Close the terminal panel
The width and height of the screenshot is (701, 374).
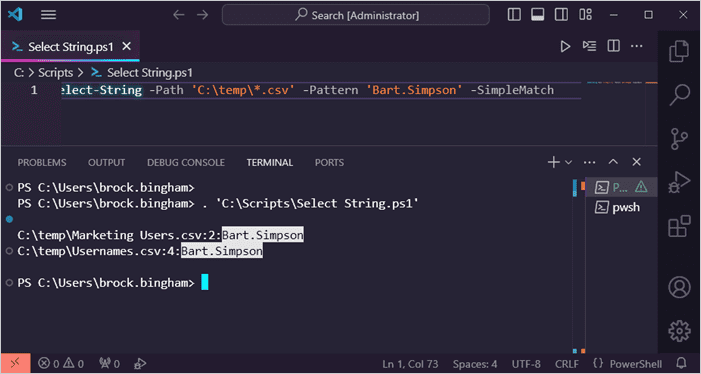637,162
